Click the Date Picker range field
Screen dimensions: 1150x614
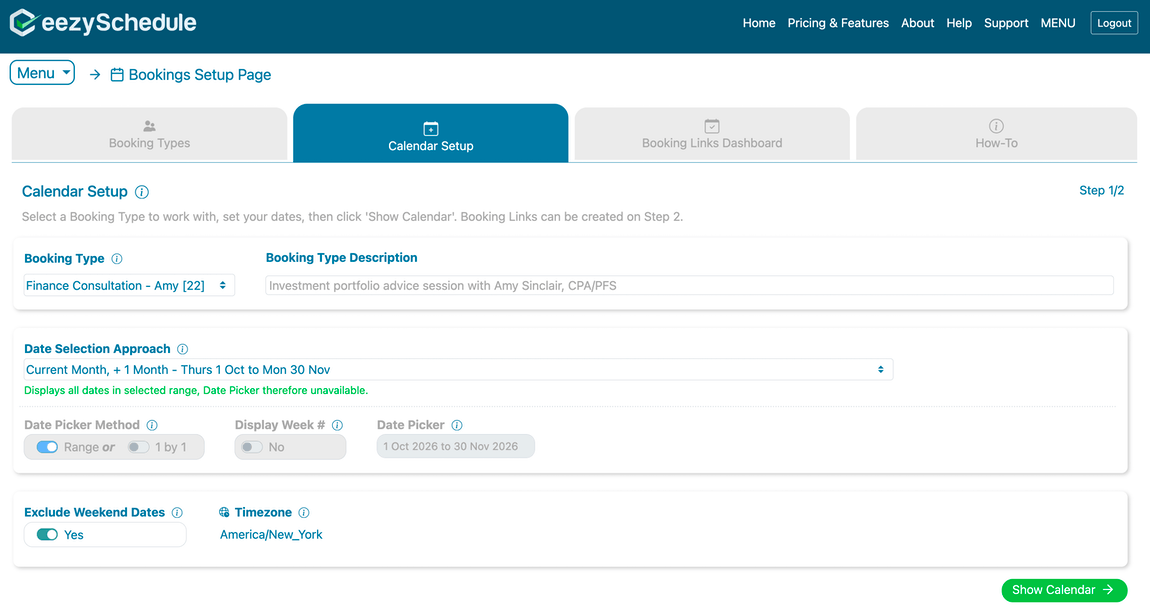coord(455,446)
